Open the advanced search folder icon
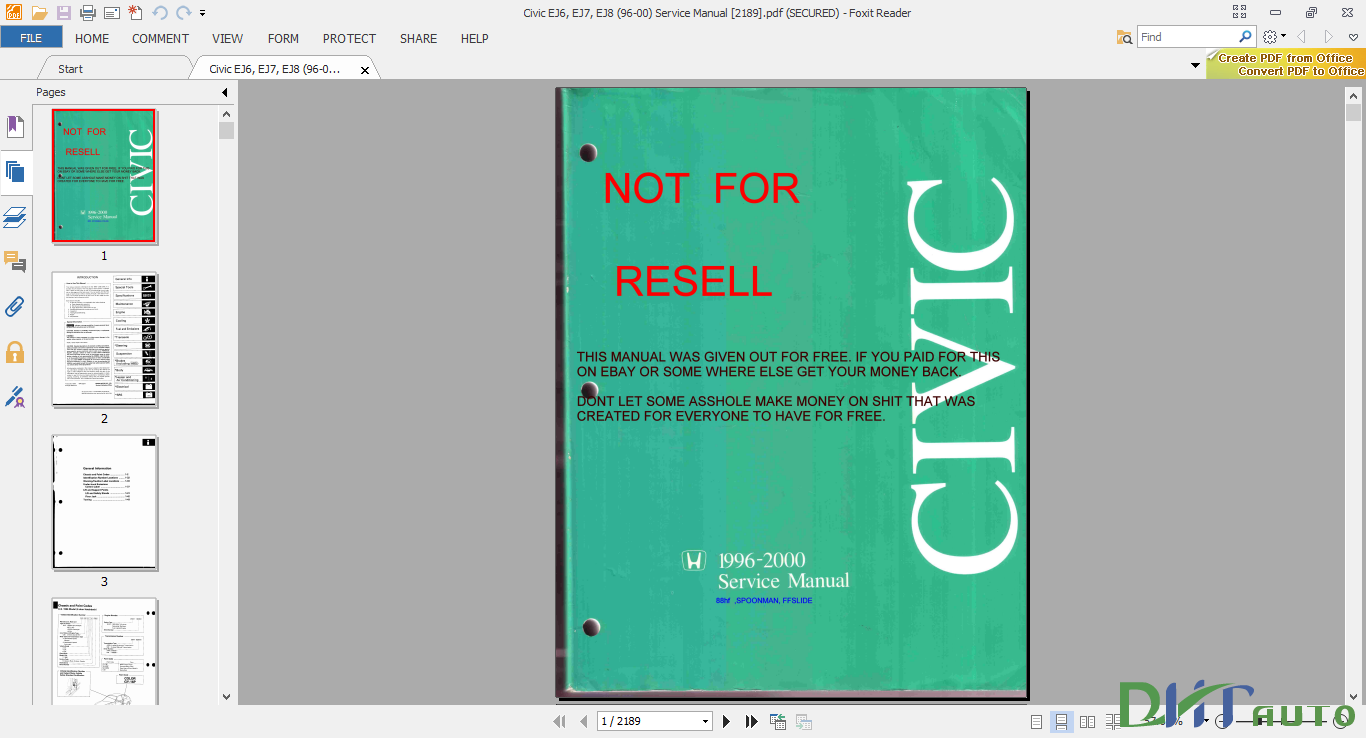The height and width of the screenshot is (738, 1366). [x=1125, y=37]
